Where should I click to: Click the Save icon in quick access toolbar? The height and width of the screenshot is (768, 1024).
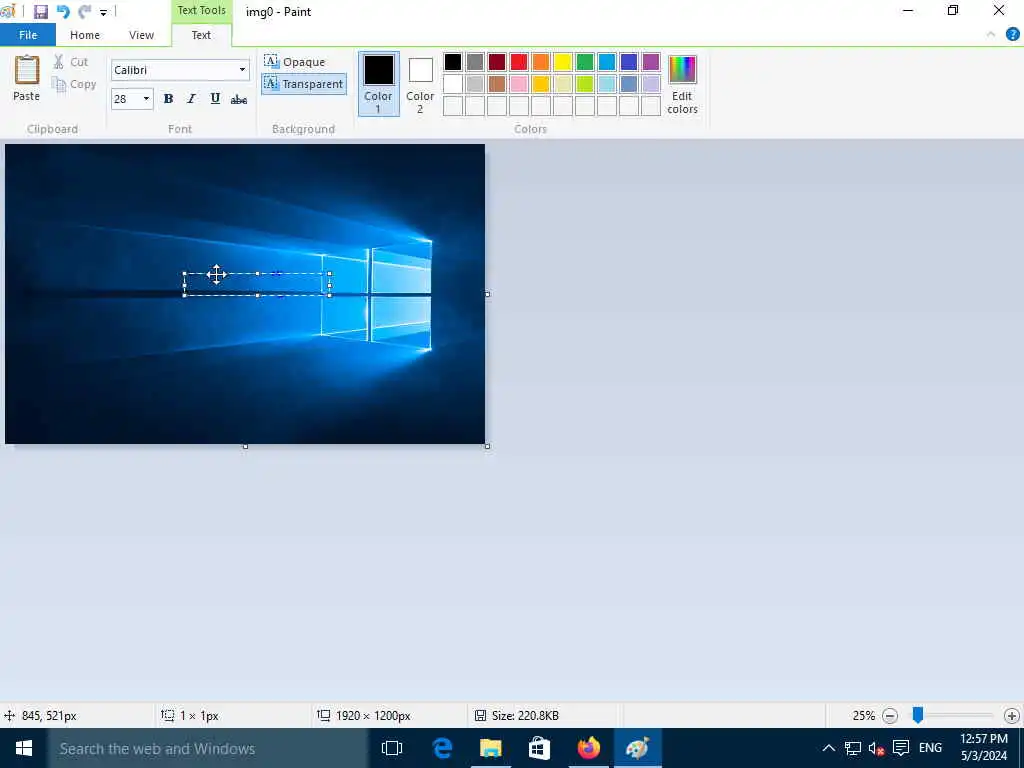coord(40,12)
